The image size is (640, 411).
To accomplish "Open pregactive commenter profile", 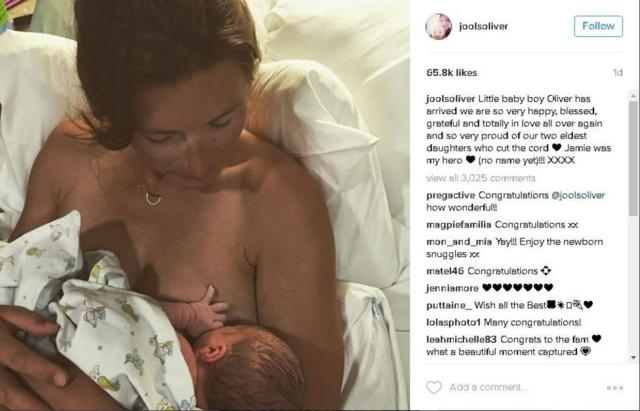I will click(x=451, y=195).
